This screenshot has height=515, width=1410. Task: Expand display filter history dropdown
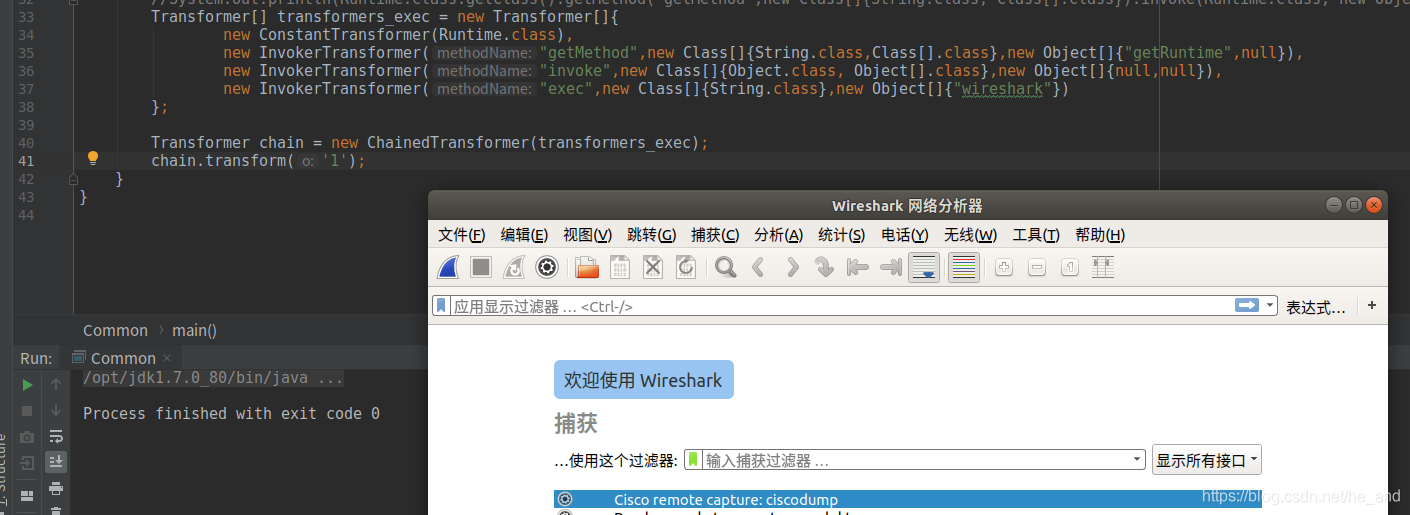click(1270, 306)
